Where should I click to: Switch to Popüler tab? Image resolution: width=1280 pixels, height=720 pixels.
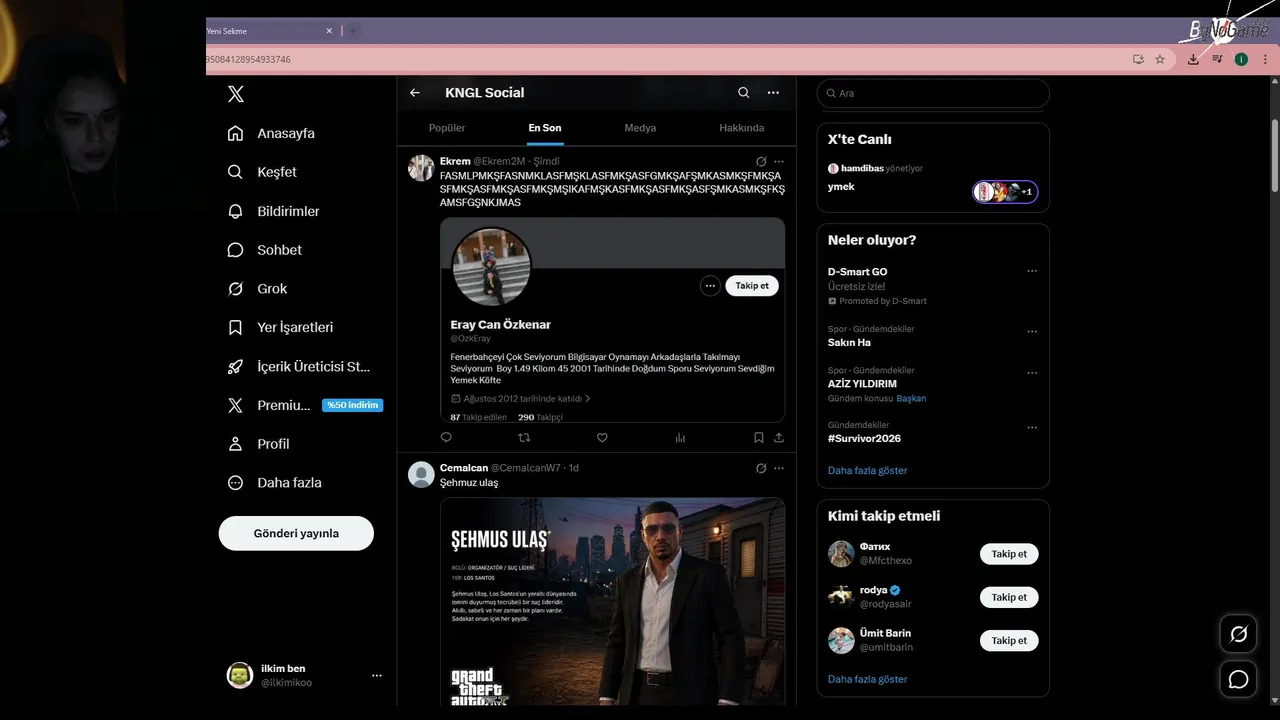447,128
